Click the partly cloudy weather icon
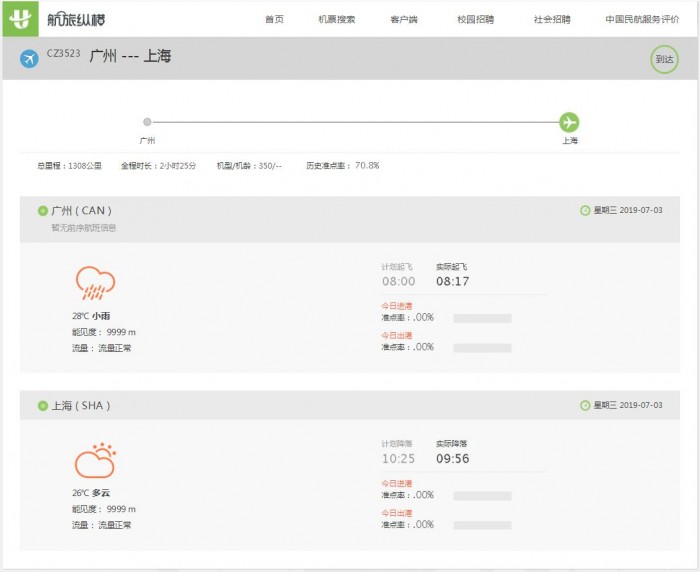The width and height of the screenshot is (700, 572). (95, 460)
